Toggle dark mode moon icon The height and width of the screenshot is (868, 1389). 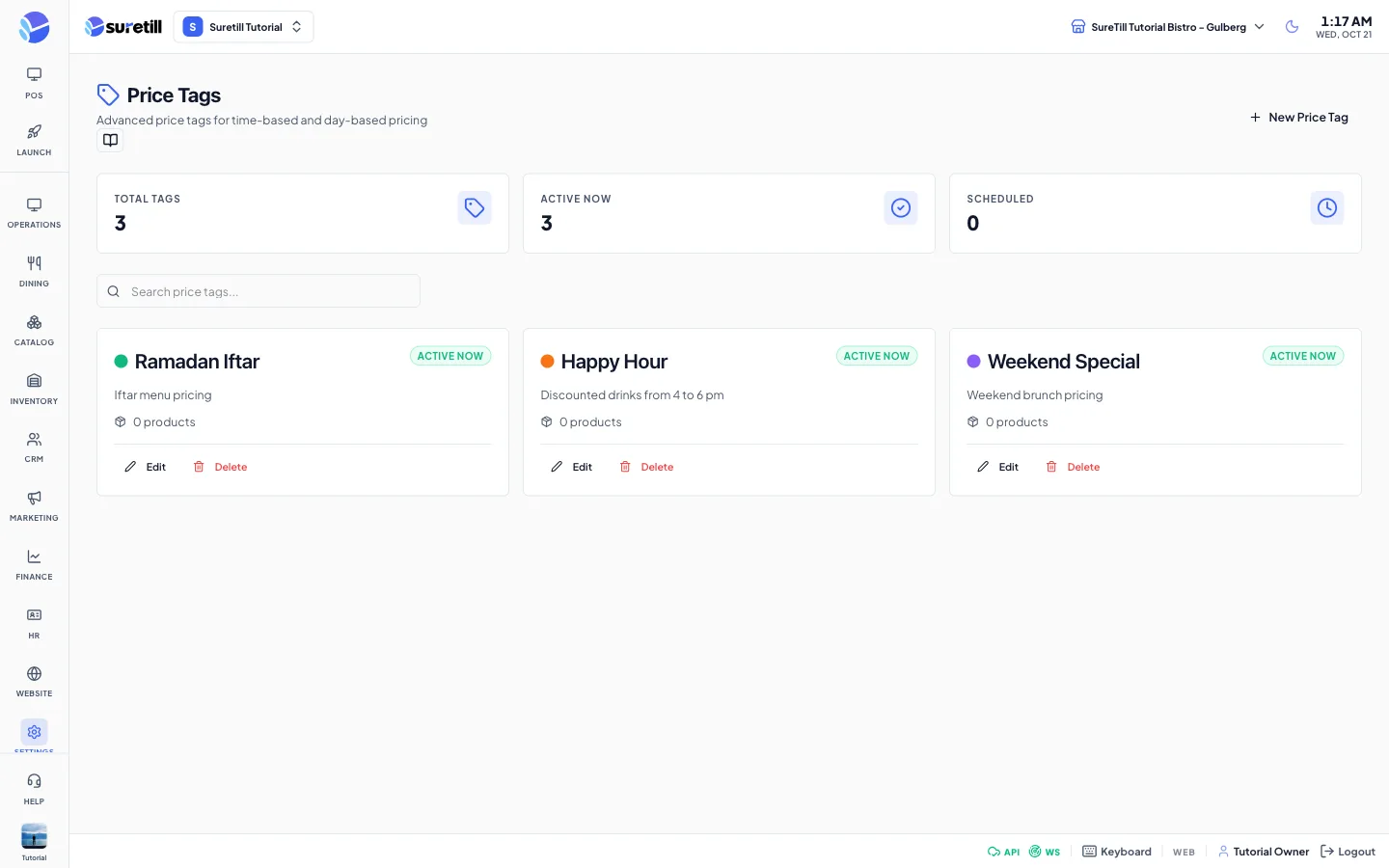(x=1293, y=27)
